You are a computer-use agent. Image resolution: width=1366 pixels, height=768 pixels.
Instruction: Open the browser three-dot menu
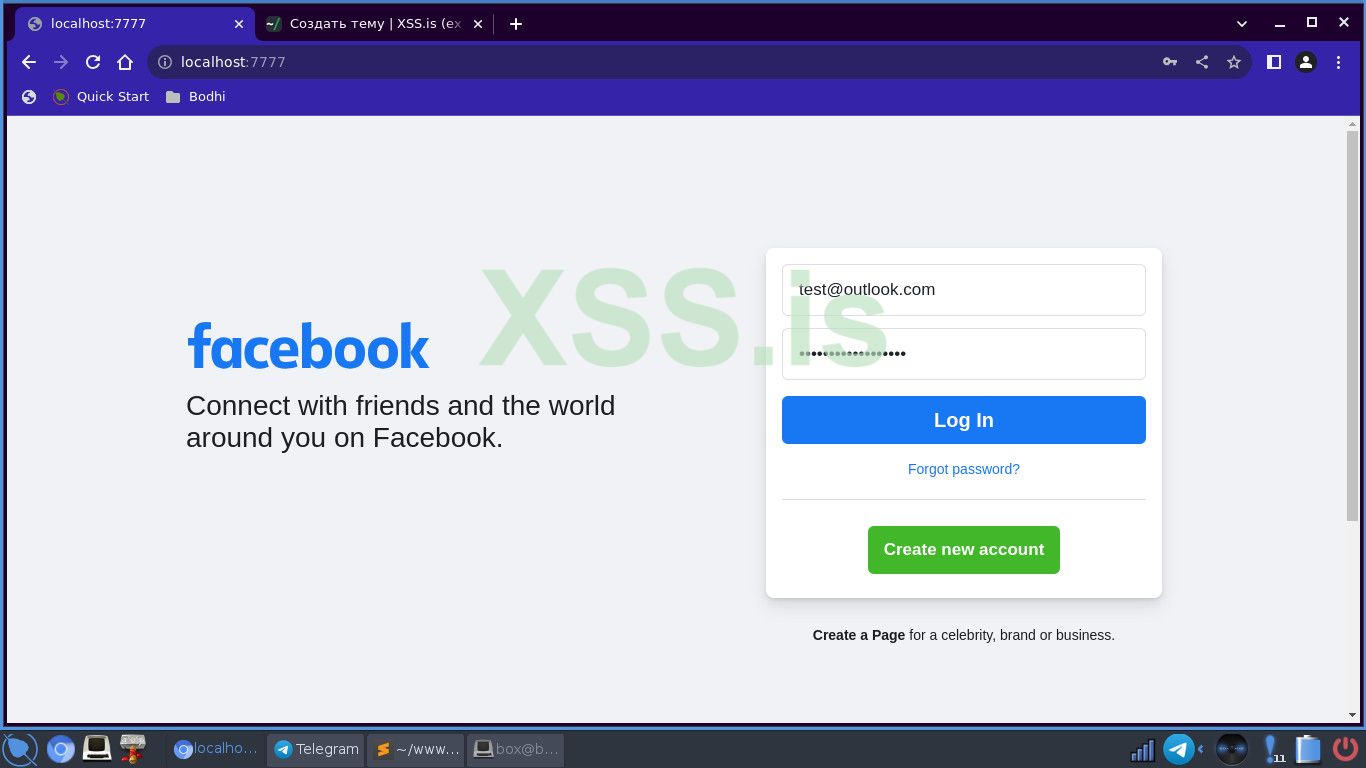point(1338,62)
